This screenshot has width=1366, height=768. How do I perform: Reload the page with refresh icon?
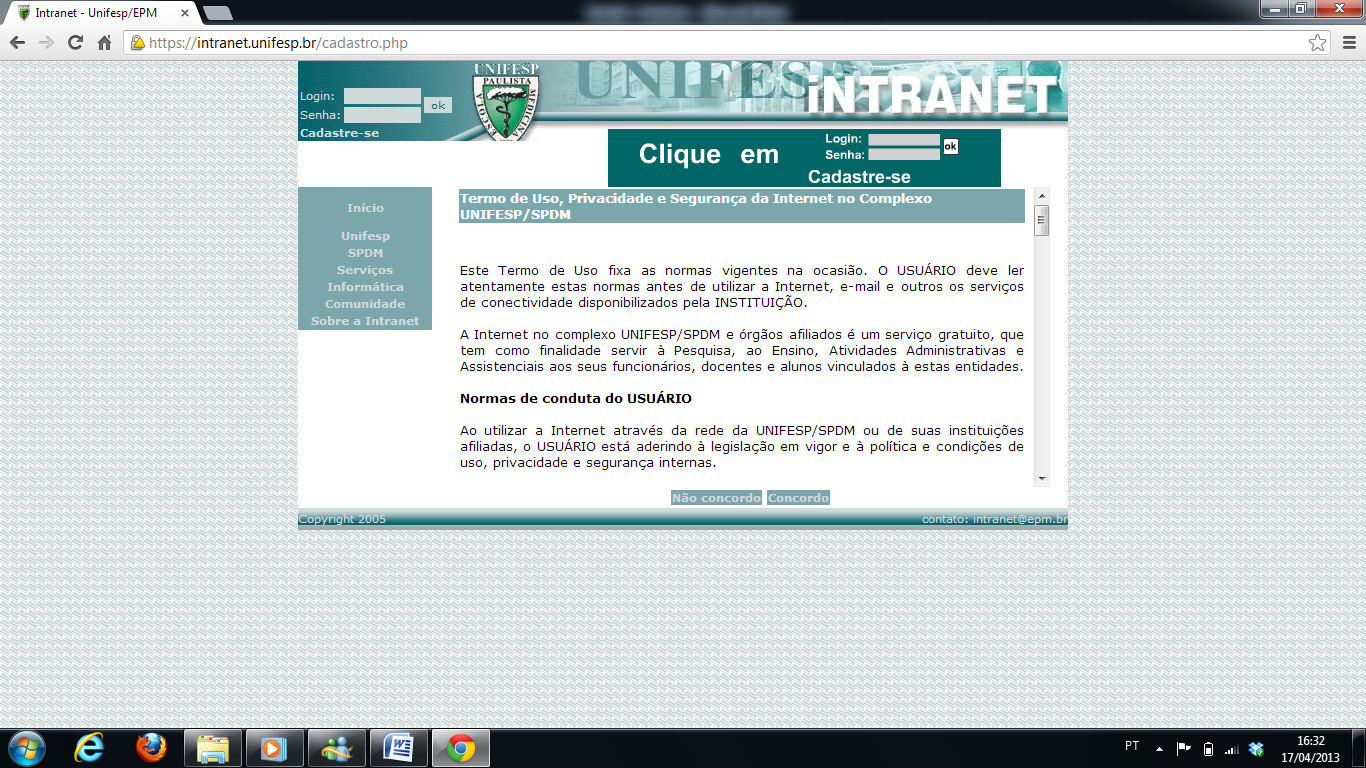click(75, 43)
